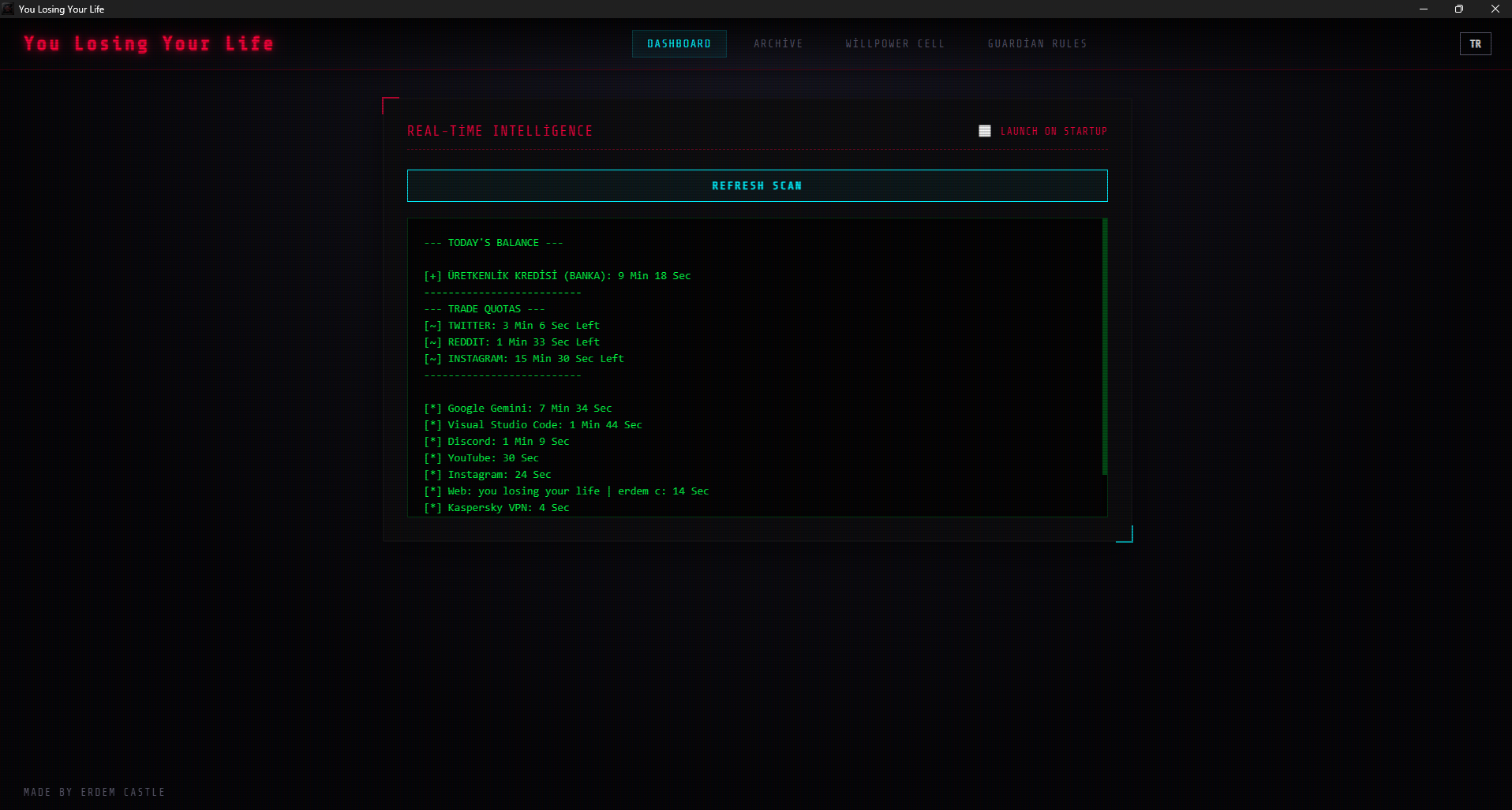Select the 'Instagram: 24 Sec' entry
This screenshot has width=1512, height=810.
(488, 474)
